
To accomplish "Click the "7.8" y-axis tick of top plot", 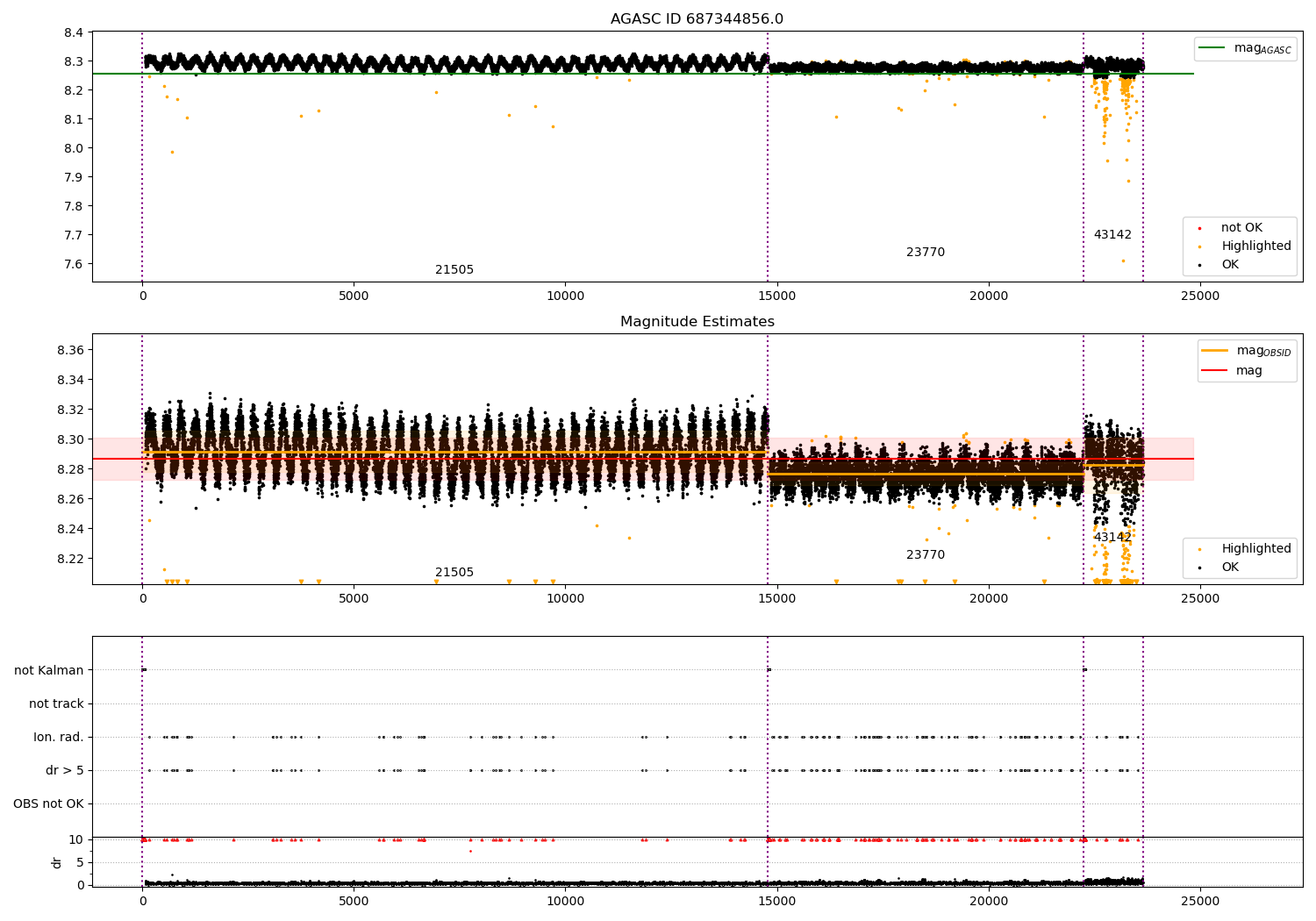I will (75, 207).
